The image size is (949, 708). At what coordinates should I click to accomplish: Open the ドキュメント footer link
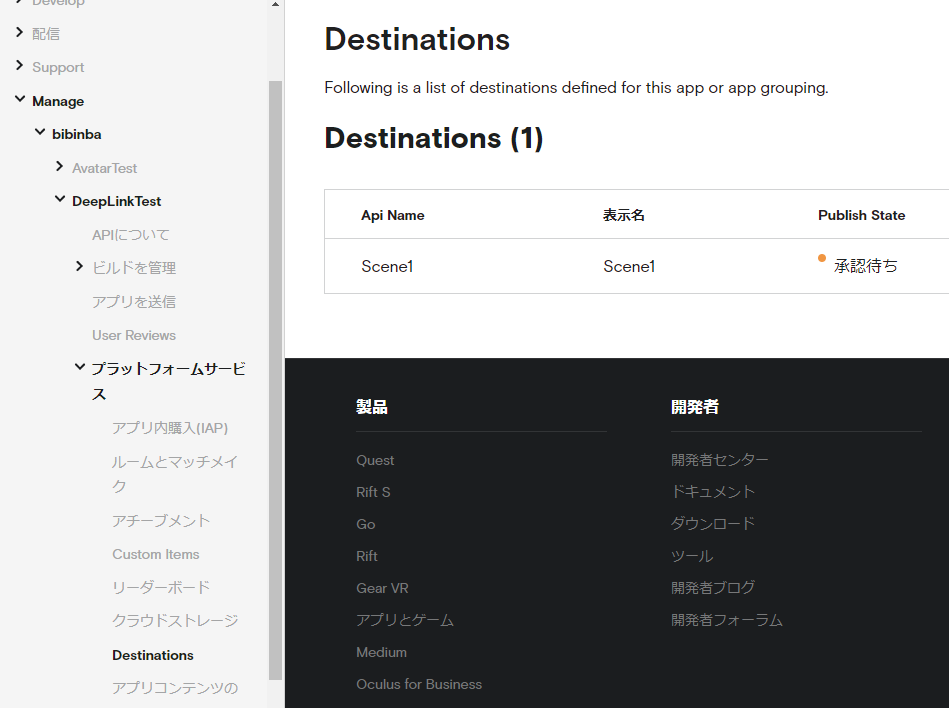click(713, 492)
